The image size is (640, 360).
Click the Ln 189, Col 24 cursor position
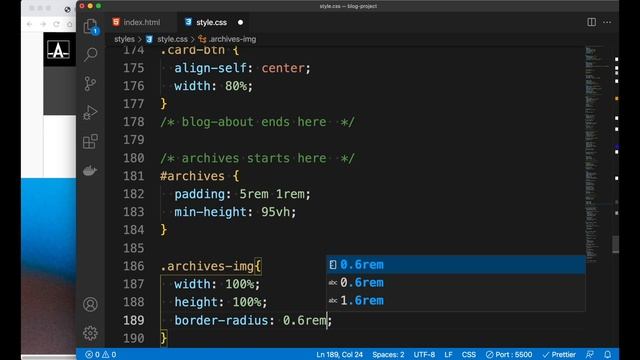(340, 354)
